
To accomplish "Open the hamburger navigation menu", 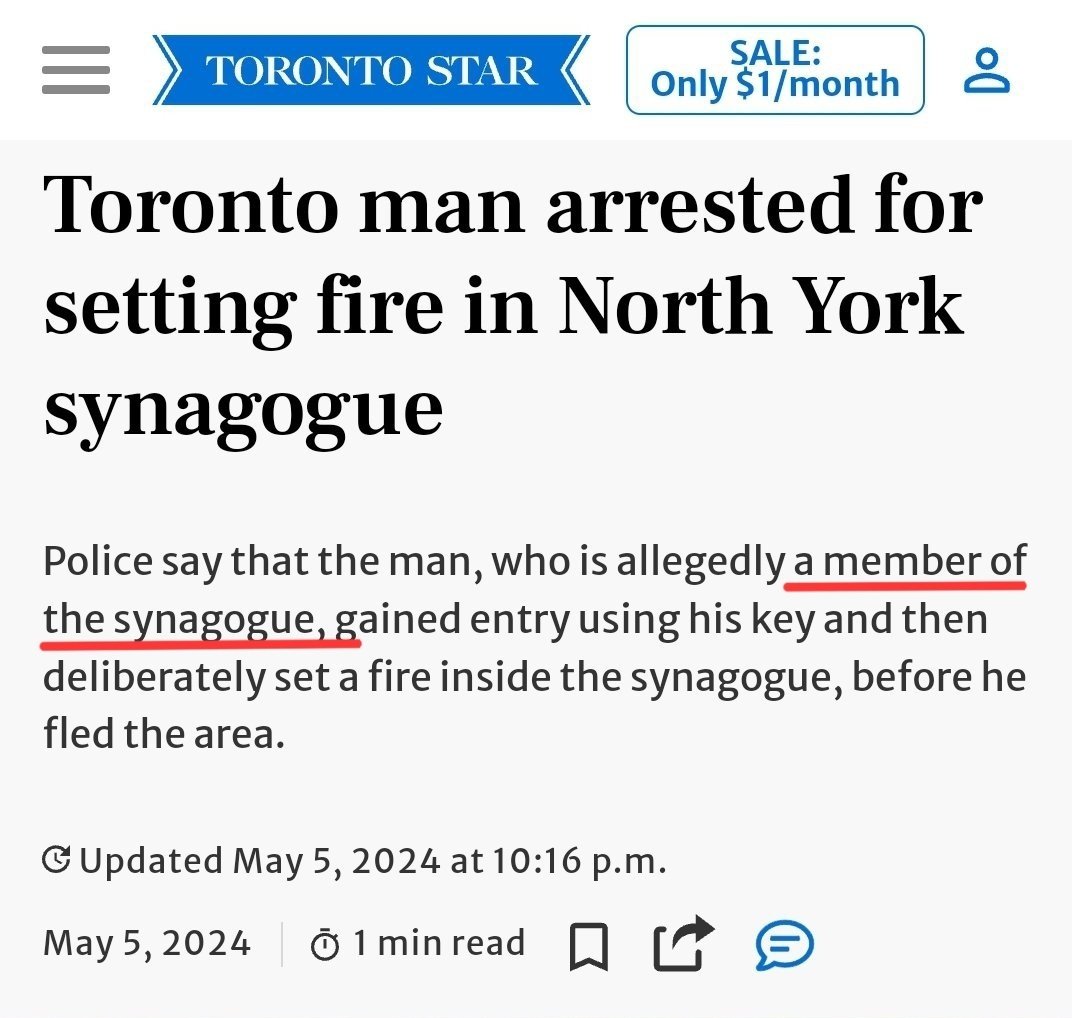I will coord(76,70).
